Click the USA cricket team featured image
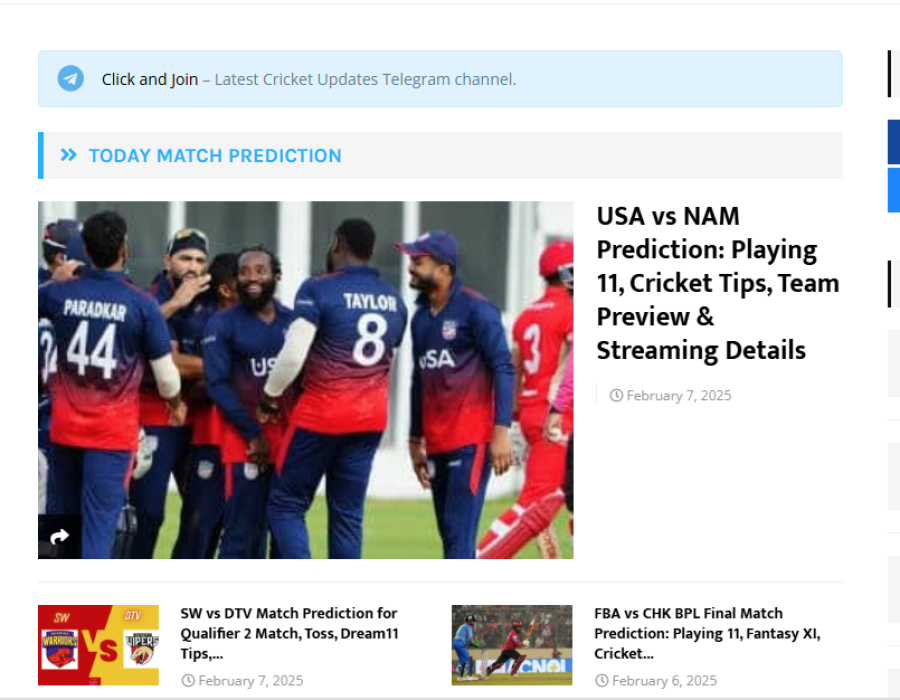This screenshot has height=700, width=900. tap(305, 380)
